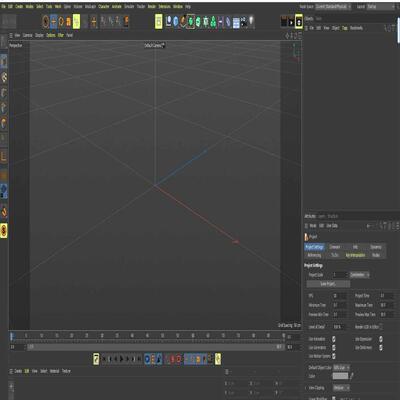Open the View Clipping dropdown
Viewport: 400px width, 400px height.
[x=341, y=388]
